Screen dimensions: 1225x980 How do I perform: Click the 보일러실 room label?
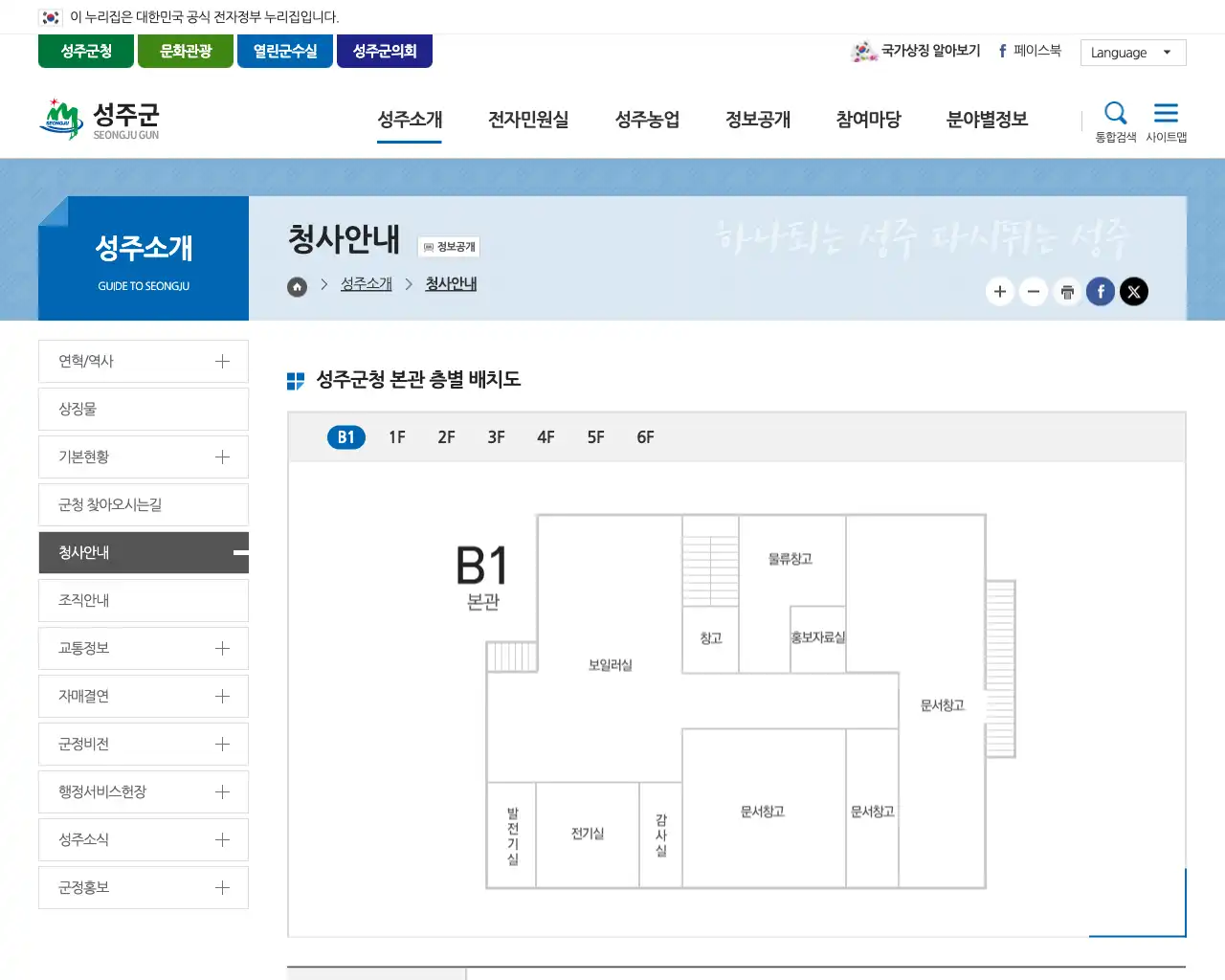(x=610, y=665)
